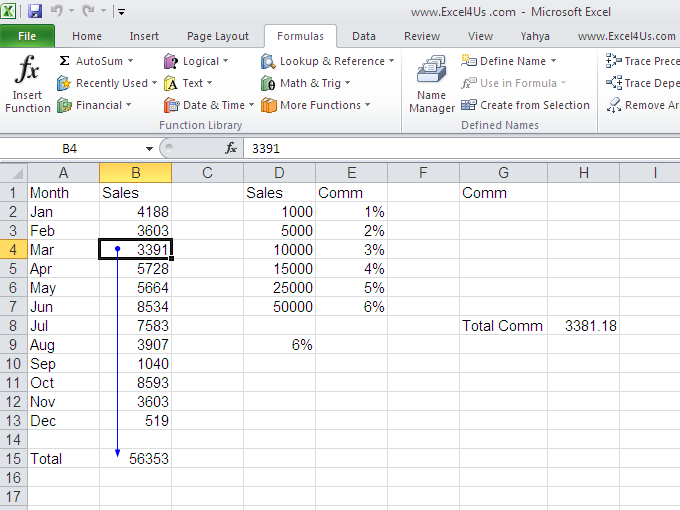Select column D header

(279, 173)
